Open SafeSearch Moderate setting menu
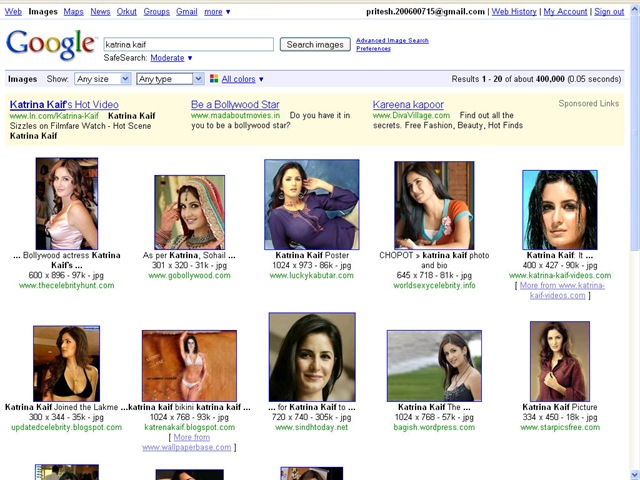The height and width of the screenshot is (480, 640). (x=171, y=58)
